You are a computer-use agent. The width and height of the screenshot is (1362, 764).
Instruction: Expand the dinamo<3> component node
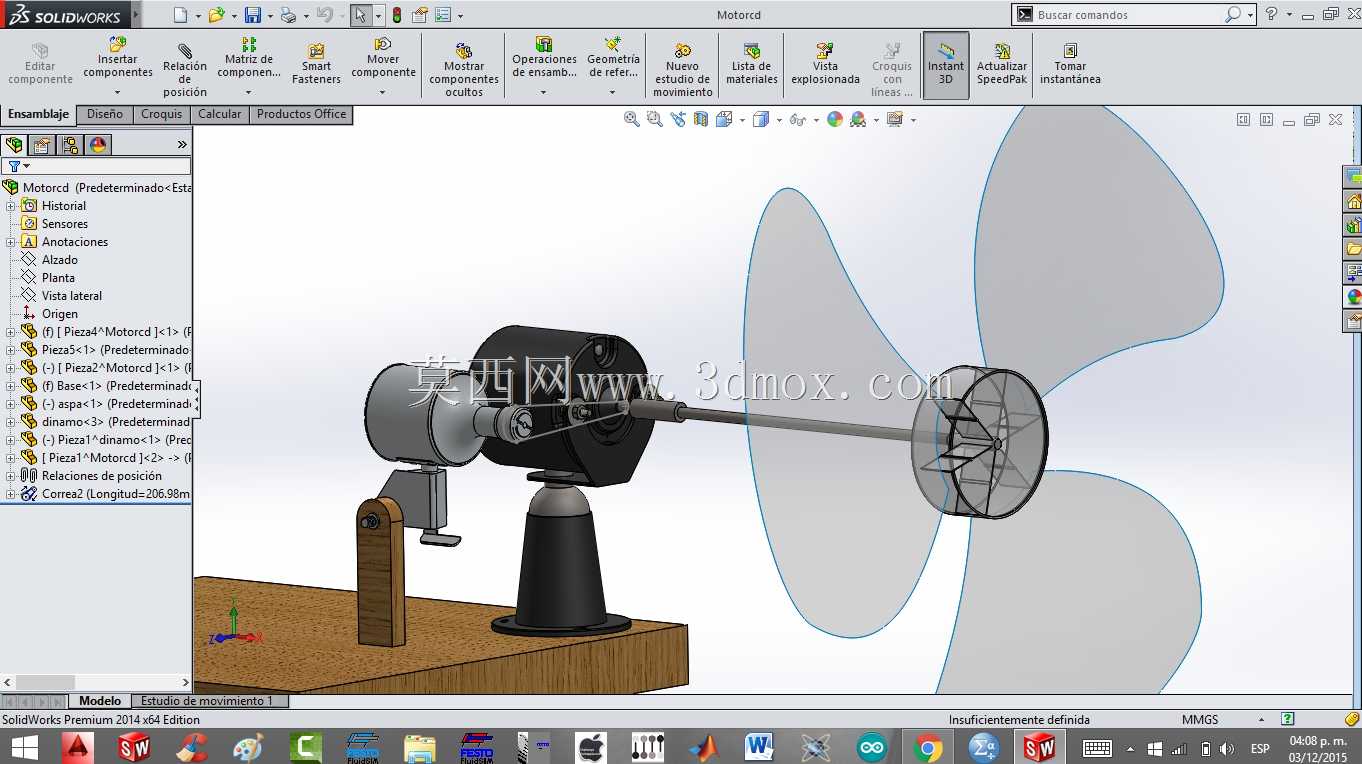11,422
